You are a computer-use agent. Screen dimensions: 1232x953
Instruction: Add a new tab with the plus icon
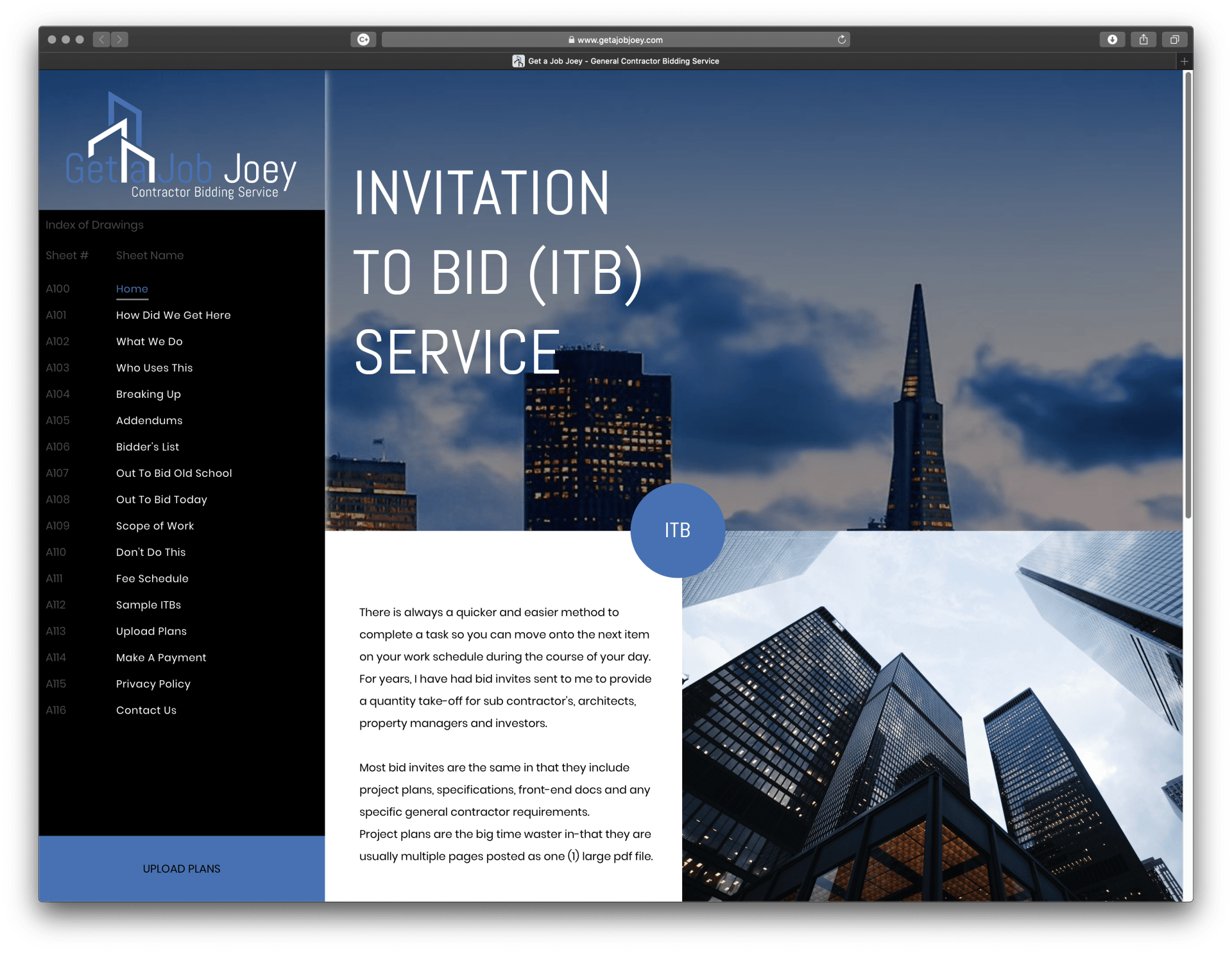[1185, 61]
